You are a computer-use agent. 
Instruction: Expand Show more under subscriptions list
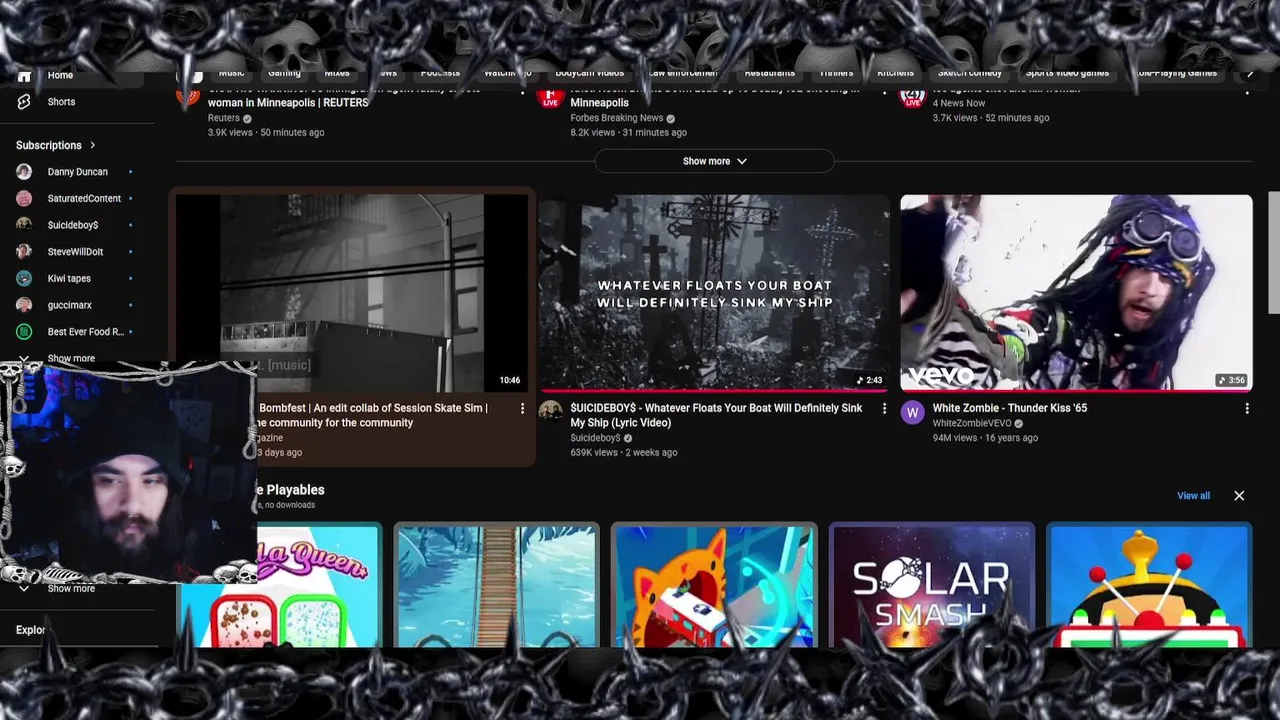pyautogui.click(x=71, y=358)
